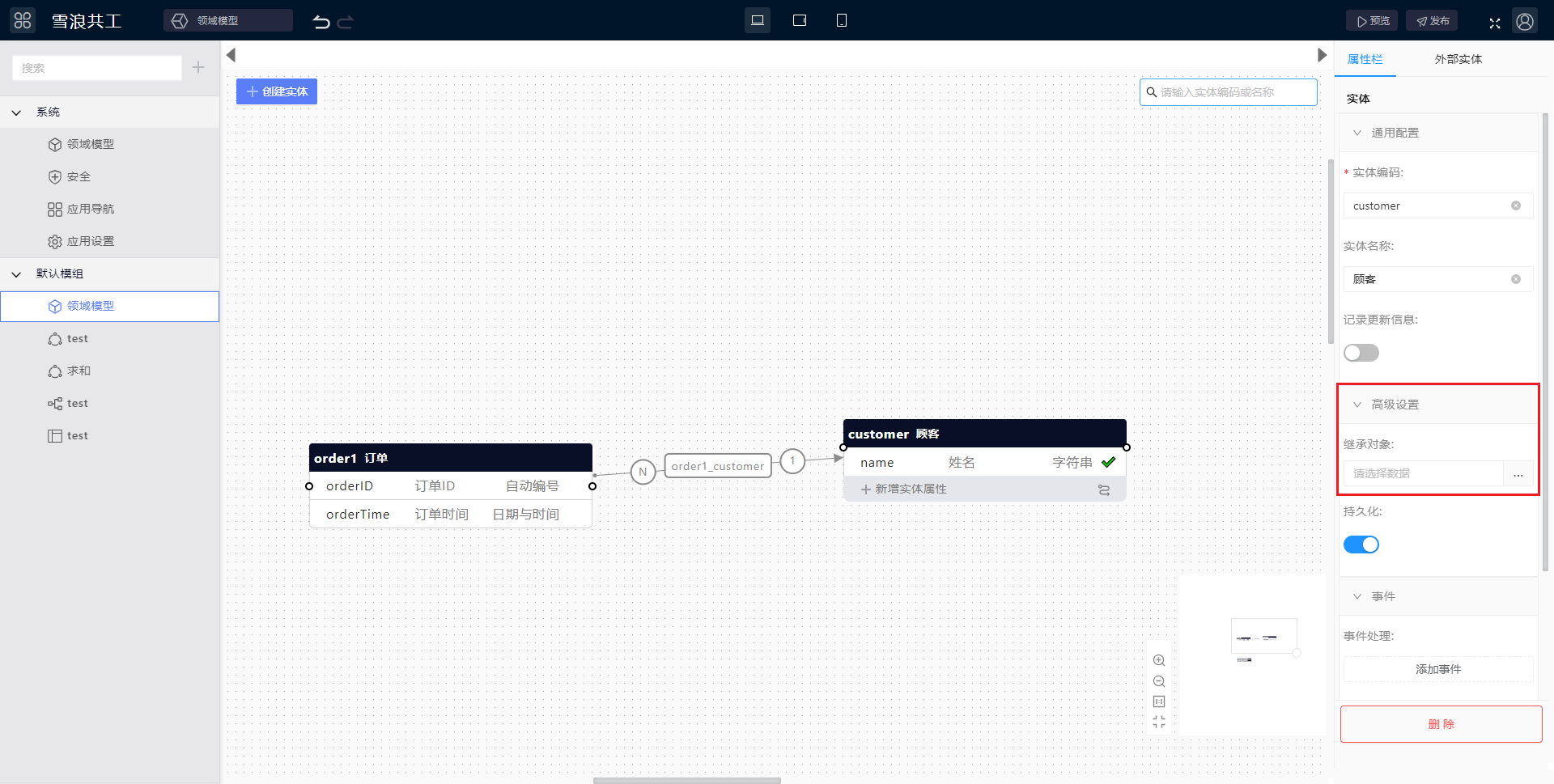Enable the 记录更新信息 toggle

[1361, 353]
